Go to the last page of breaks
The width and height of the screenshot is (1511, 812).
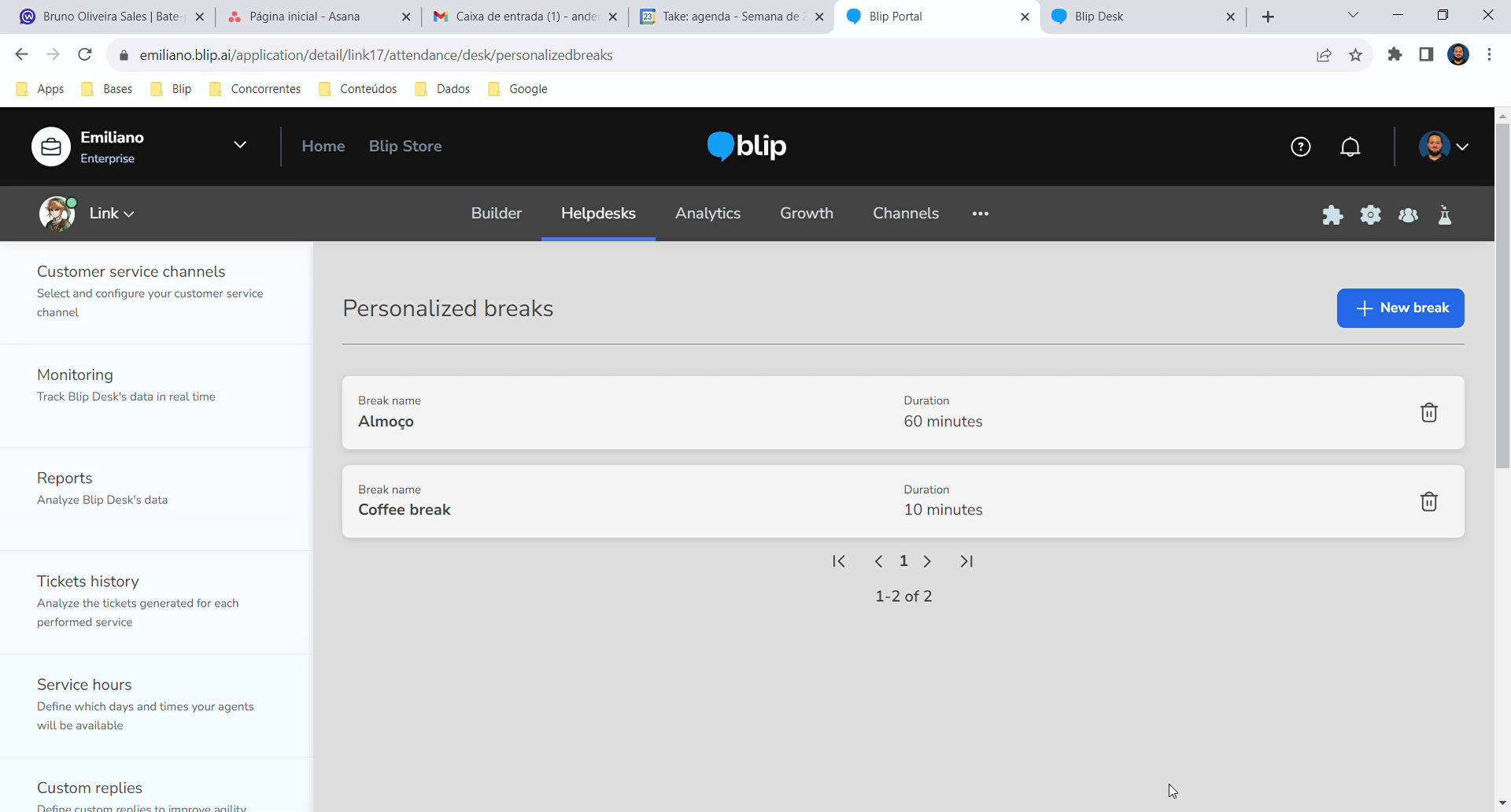[966, 561]
